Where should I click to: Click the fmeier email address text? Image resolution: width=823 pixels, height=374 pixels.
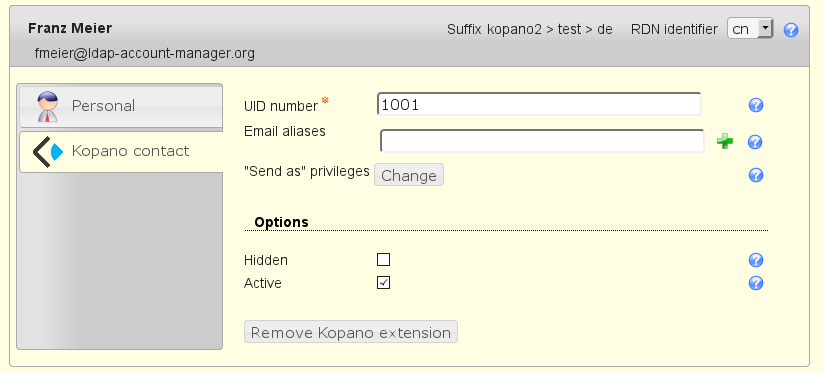point(145,54)
